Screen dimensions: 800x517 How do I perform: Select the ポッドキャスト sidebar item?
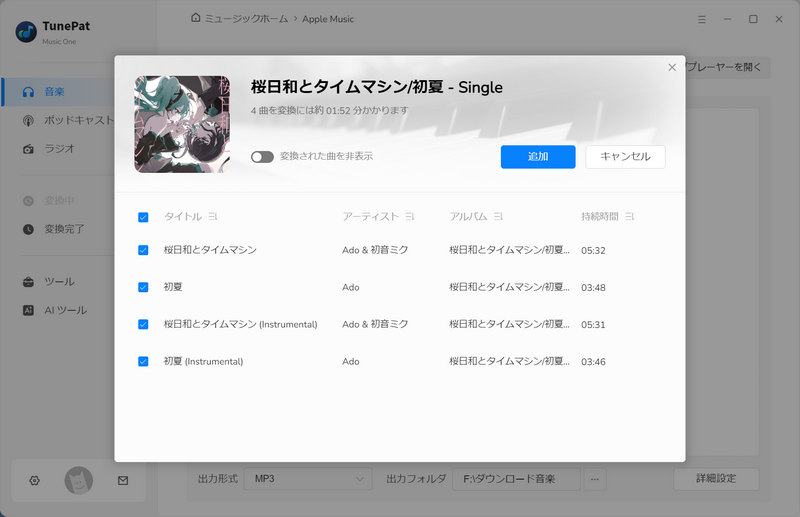point(57,120)
